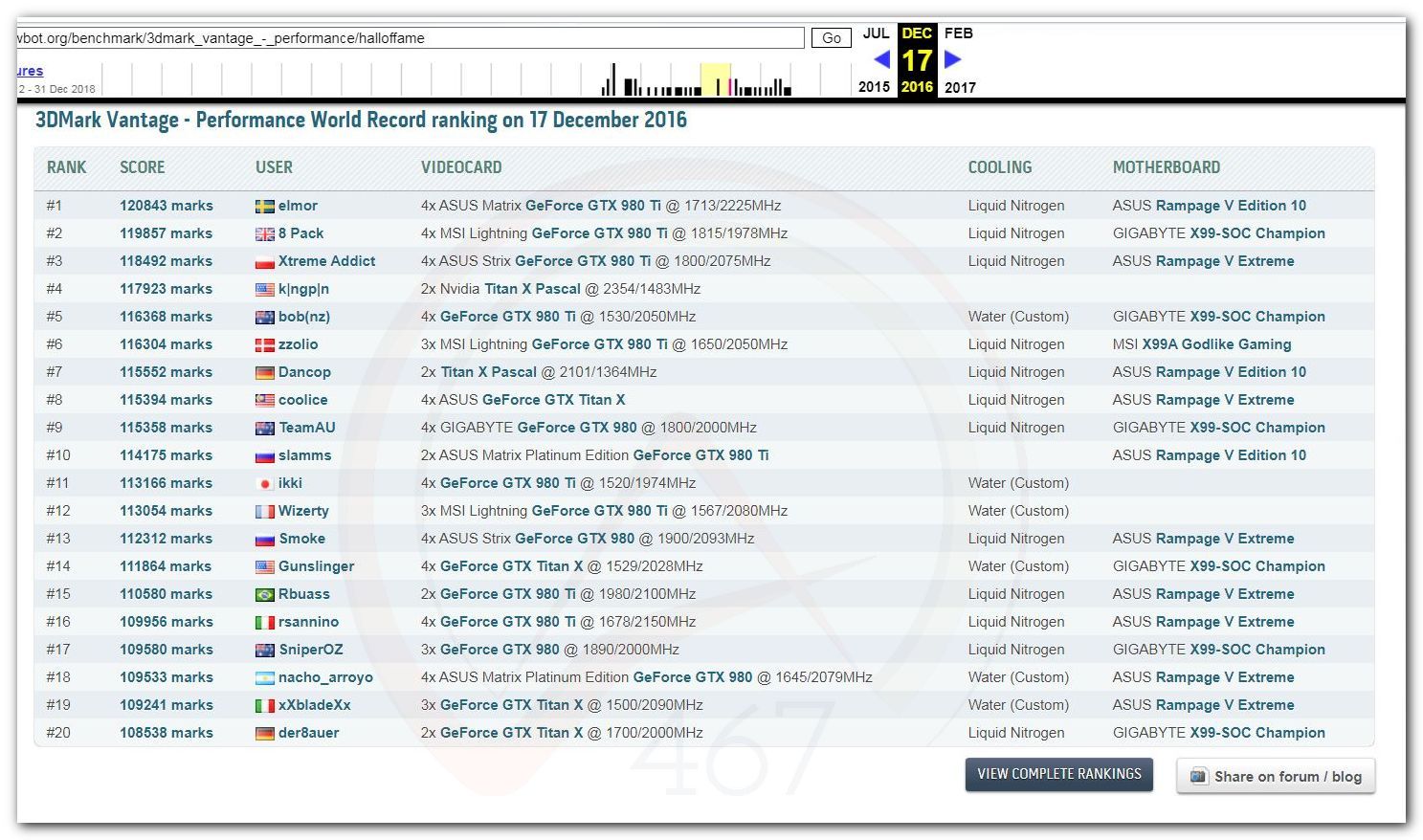This screenshot has height=840, width=1423.
Task: Open the 108538 marks score link
Action: pos(167,733)
